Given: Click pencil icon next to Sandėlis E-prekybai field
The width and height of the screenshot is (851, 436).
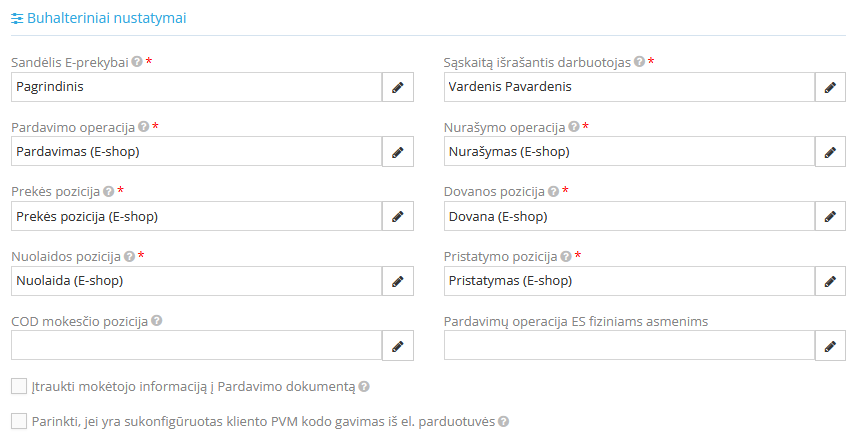Looking at the screenshot, I should (397, 87).
